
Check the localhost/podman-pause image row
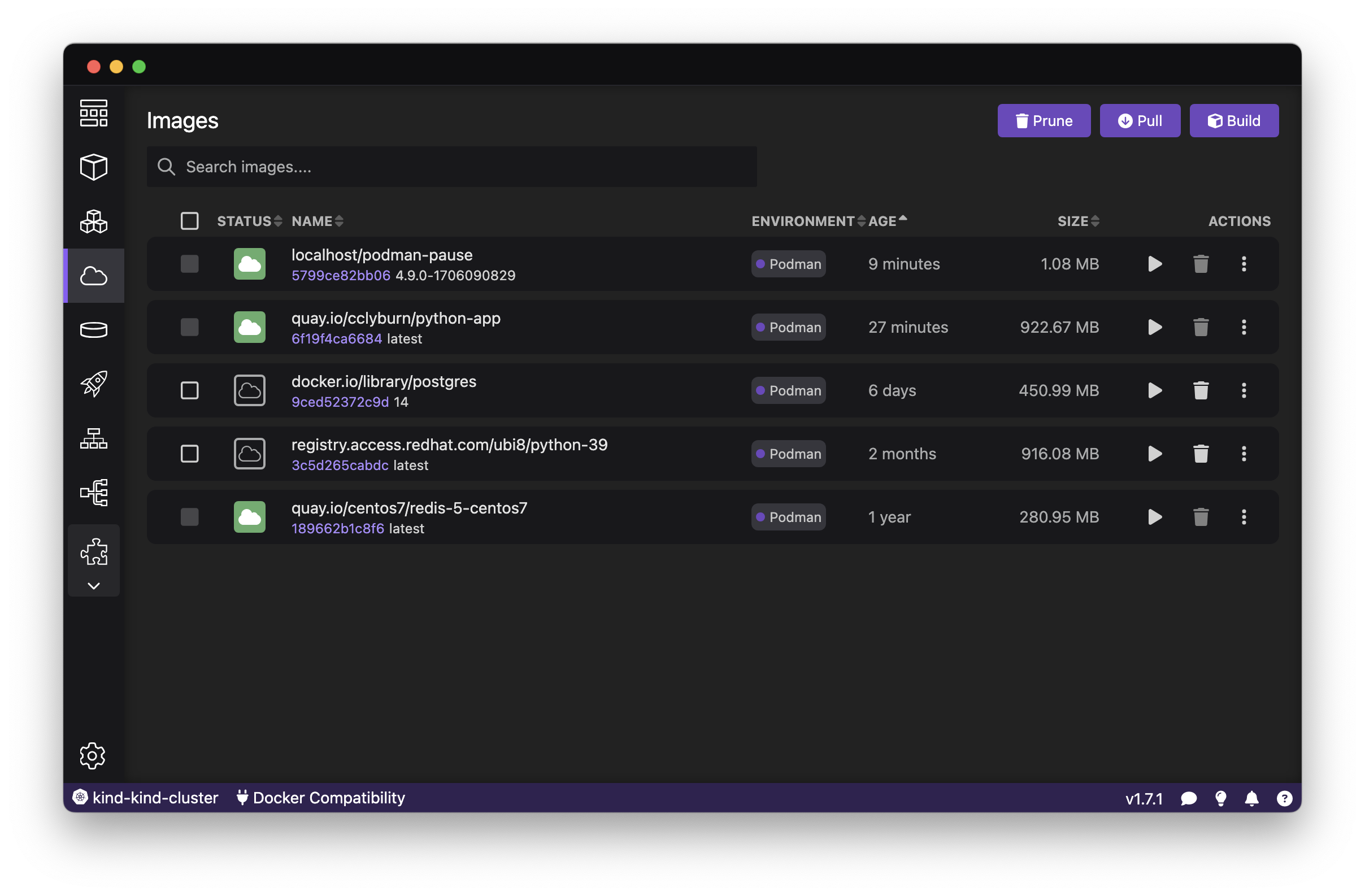pos(190,264)
